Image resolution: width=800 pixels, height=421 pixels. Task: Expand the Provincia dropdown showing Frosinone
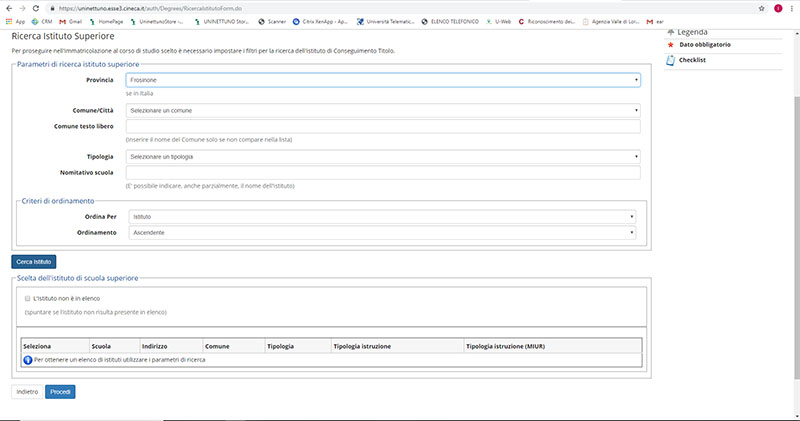point(382,79)
